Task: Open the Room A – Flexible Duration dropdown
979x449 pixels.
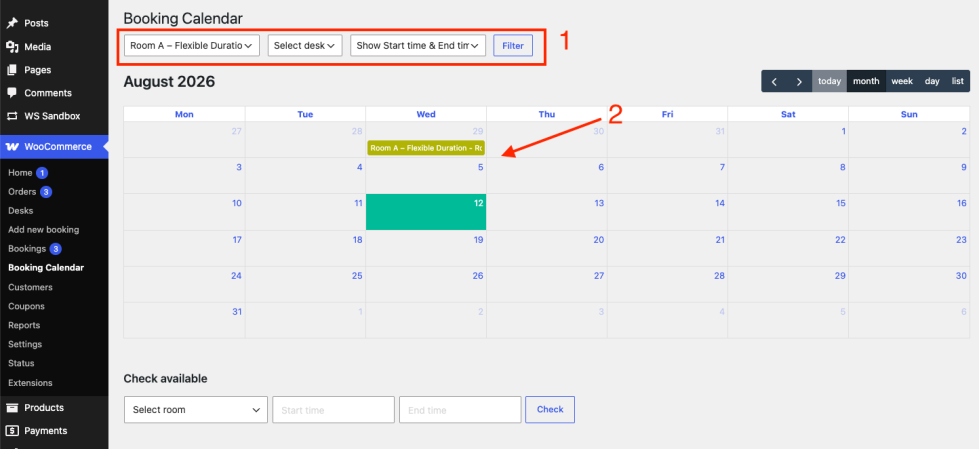Action: 192,46
